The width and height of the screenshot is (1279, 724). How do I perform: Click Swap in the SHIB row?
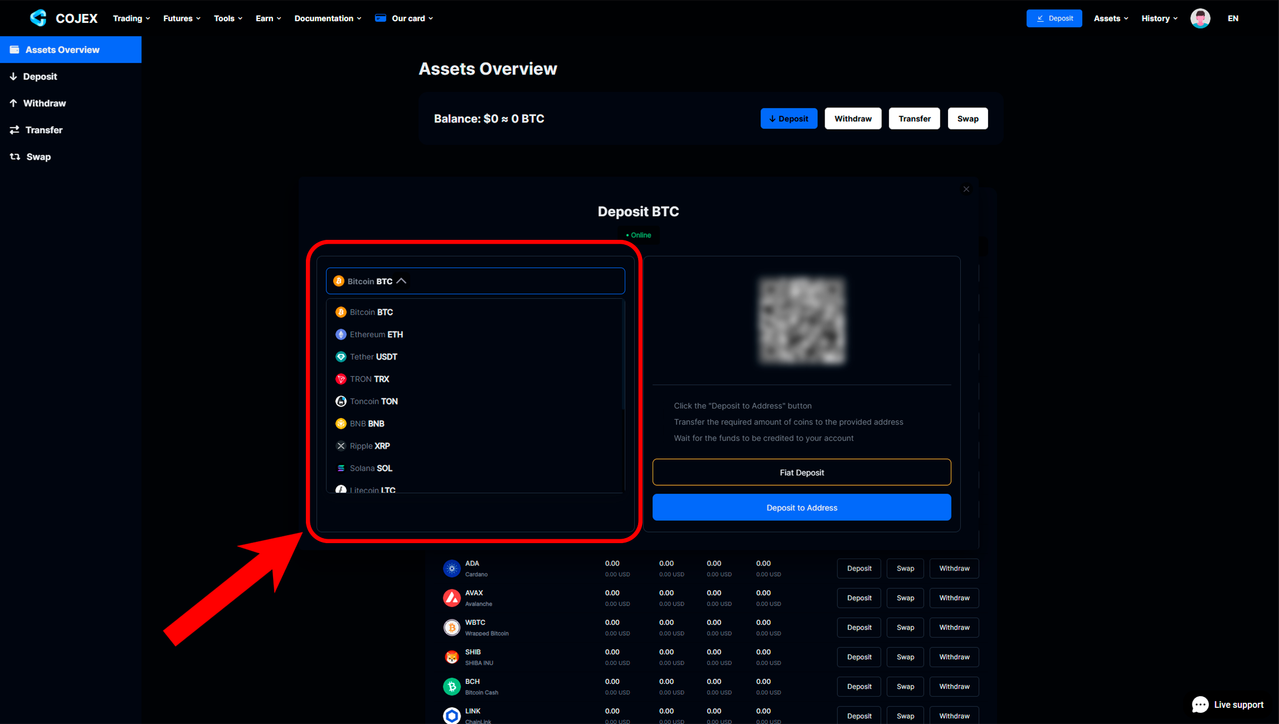(905, 657)
